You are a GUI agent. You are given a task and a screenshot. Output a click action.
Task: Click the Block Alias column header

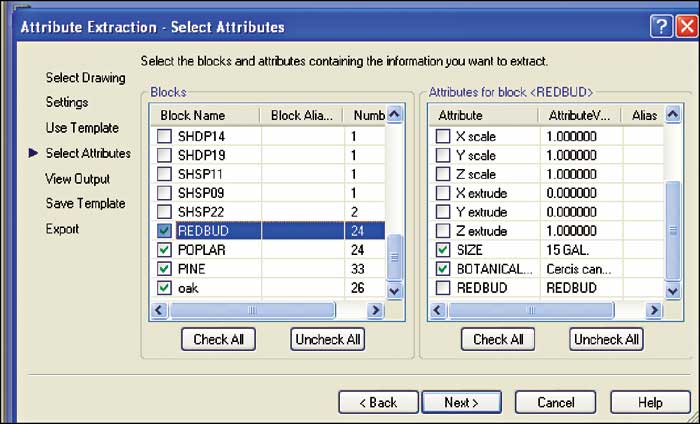pos(300,116)
